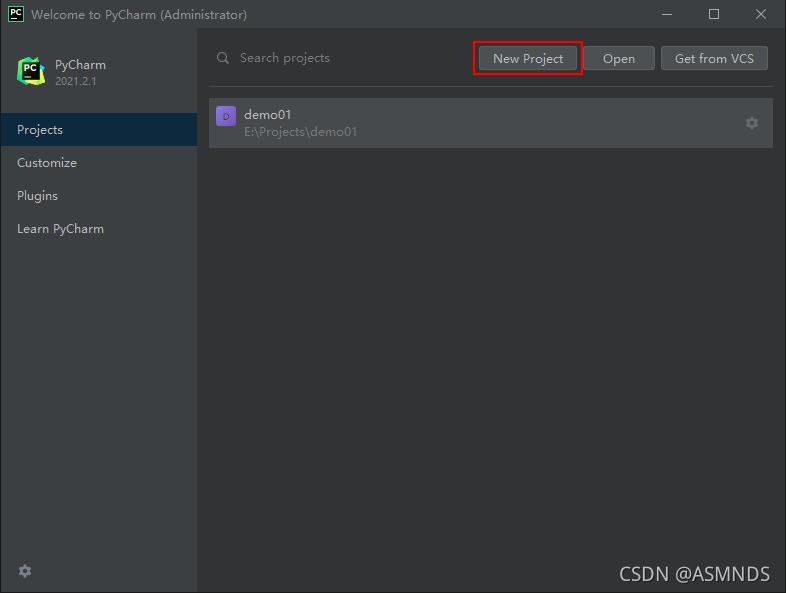786x593 pixels.
Task: Open the Customize section
Action: click(99, 162)
